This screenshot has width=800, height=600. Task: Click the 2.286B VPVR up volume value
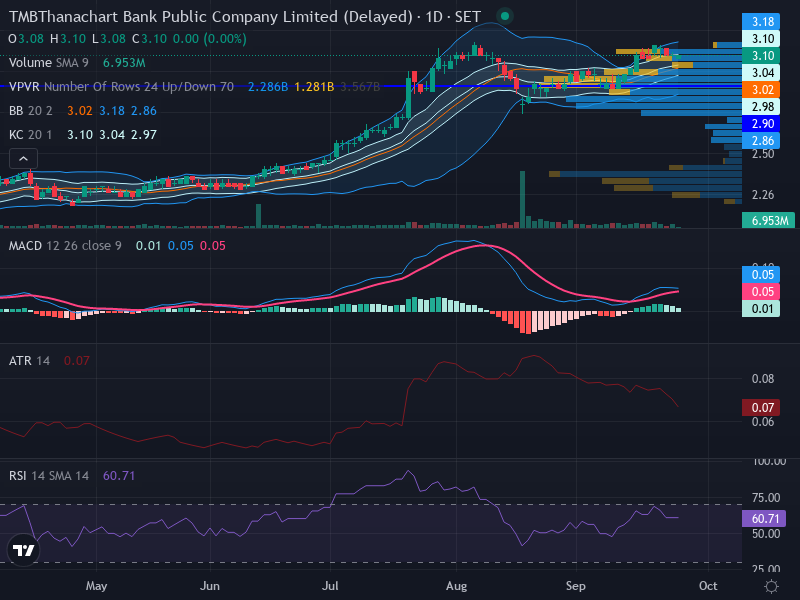click(268, 87)
